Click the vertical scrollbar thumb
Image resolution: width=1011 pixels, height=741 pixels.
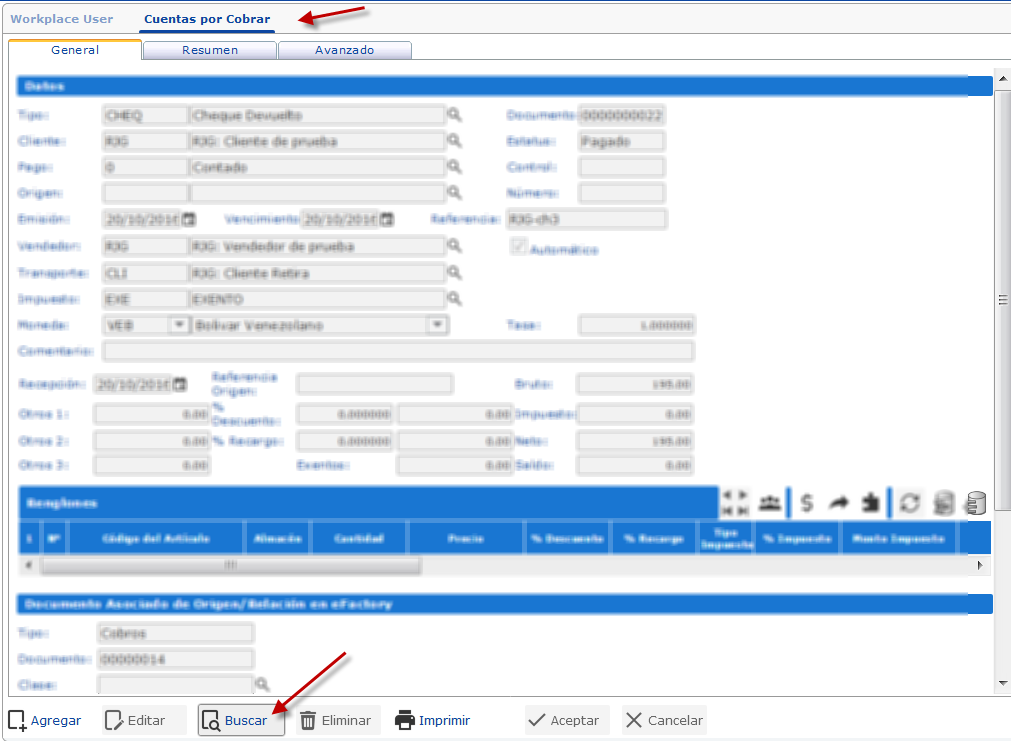(x=1003, y=300)
